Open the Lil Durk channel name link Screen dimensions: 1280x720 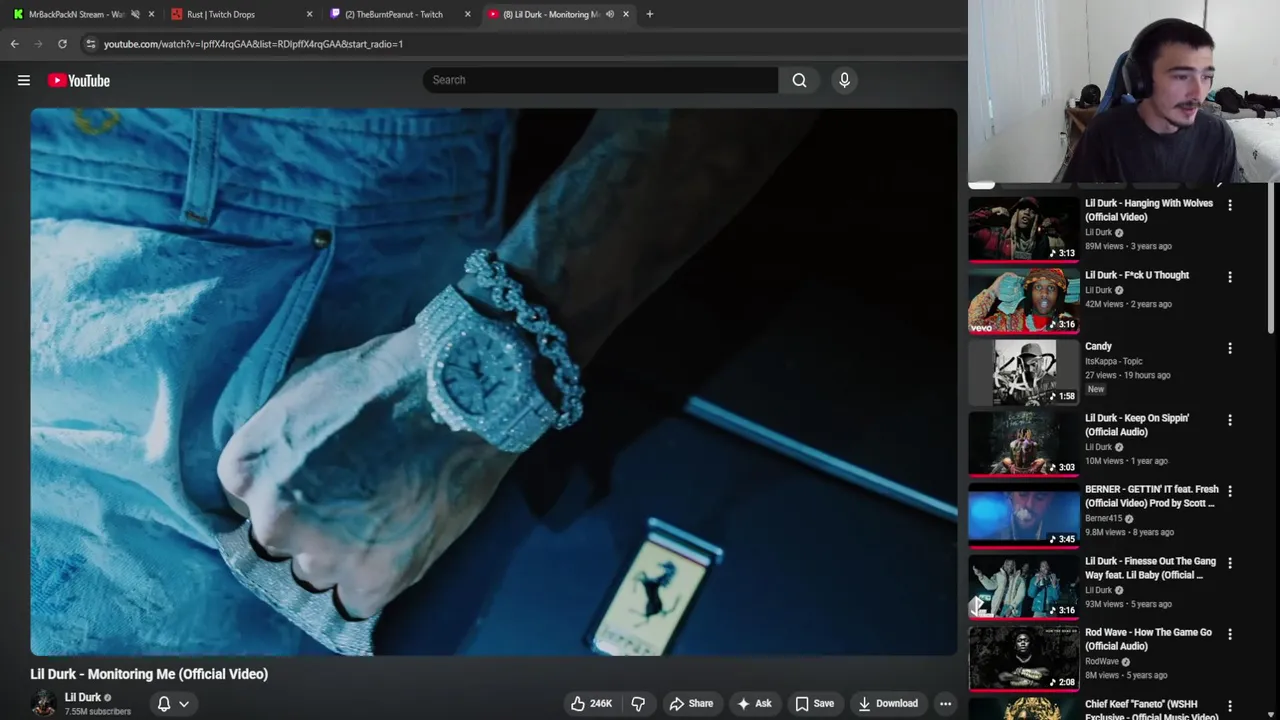coord(83,697)
